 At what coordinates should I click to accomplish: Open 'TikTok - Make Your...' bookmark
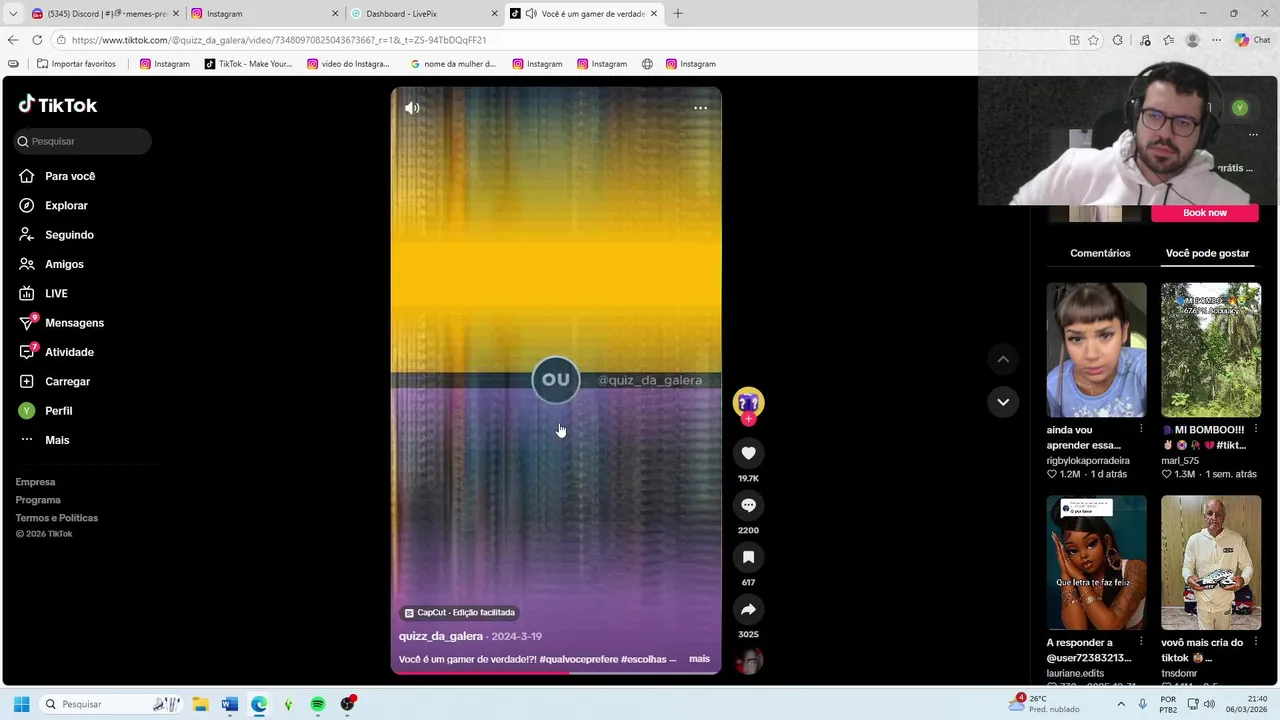[x=248, y=64]
